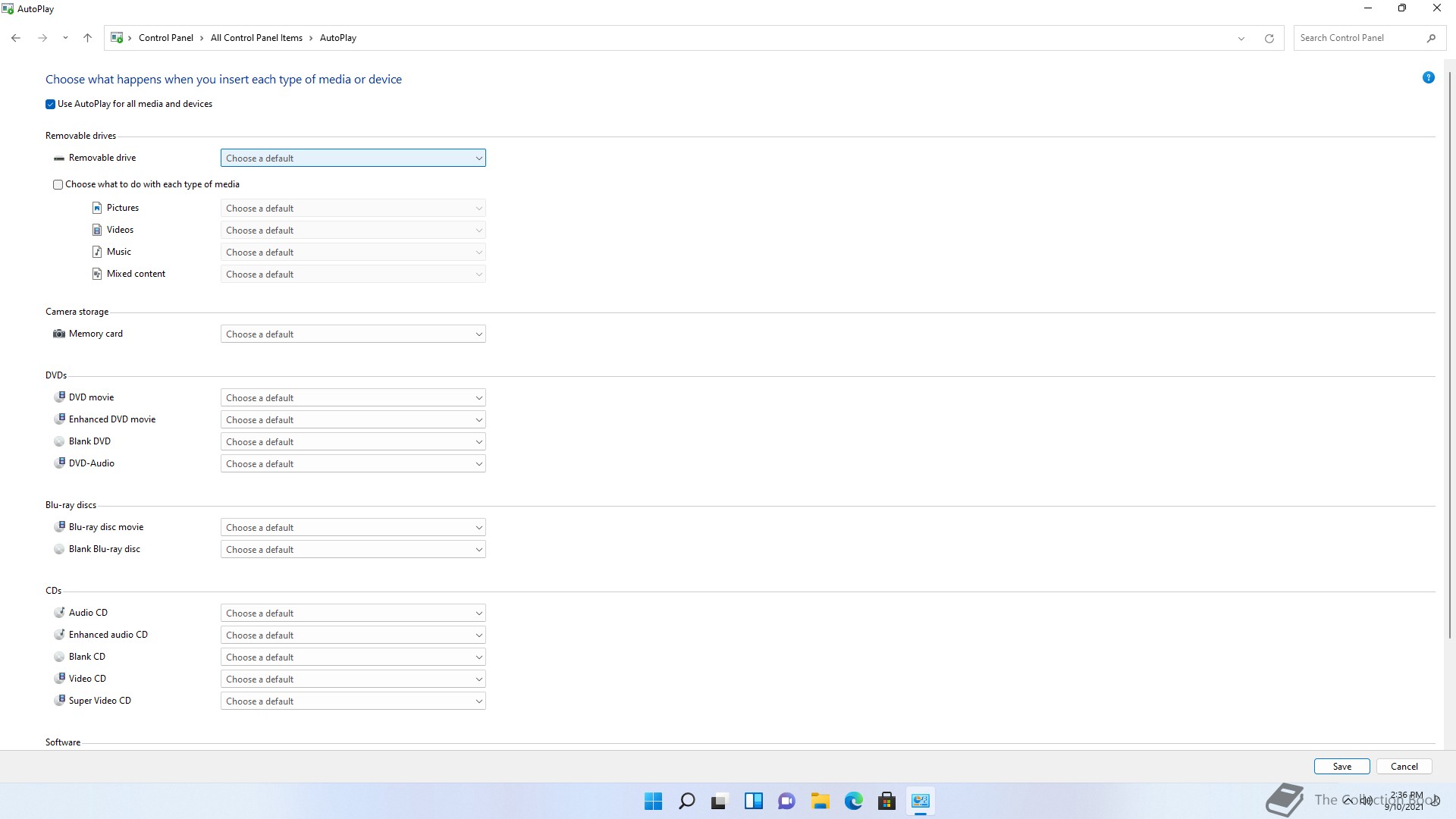Open the Blank DVD default dropdown
The image size is (1456, 819).
(353, 441)
